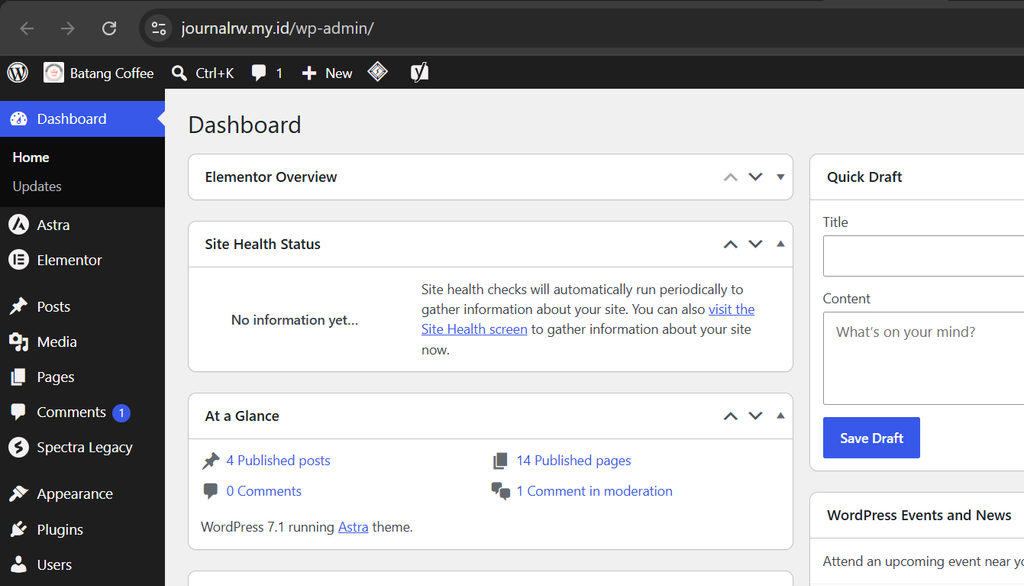Collapse the Site Health Status panel
The width and height of the screenshot is (1024, 586).
[x=780, y=244]
